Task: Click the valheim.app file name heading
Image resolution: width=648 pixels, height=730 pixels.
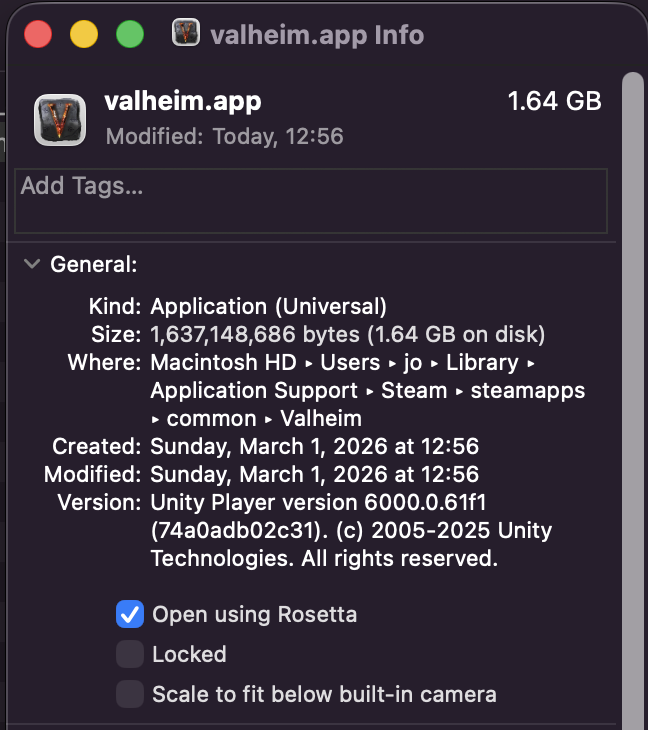Action: point(183,101)
